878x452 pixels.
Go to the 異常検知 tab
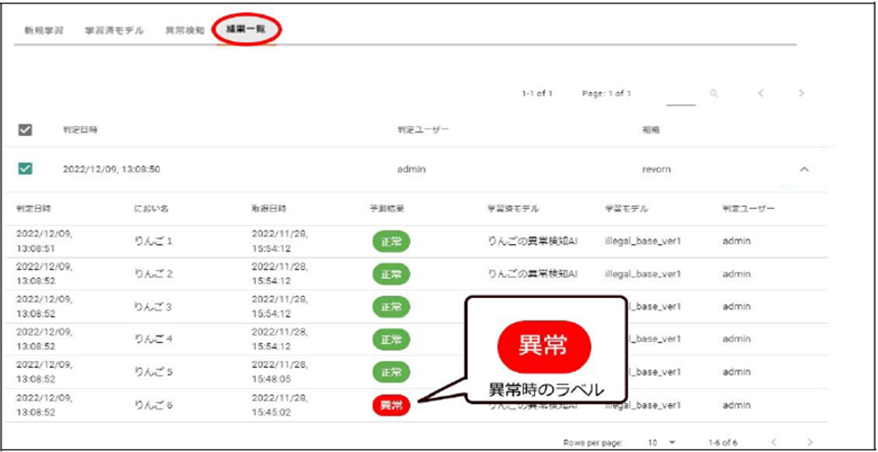185,30
